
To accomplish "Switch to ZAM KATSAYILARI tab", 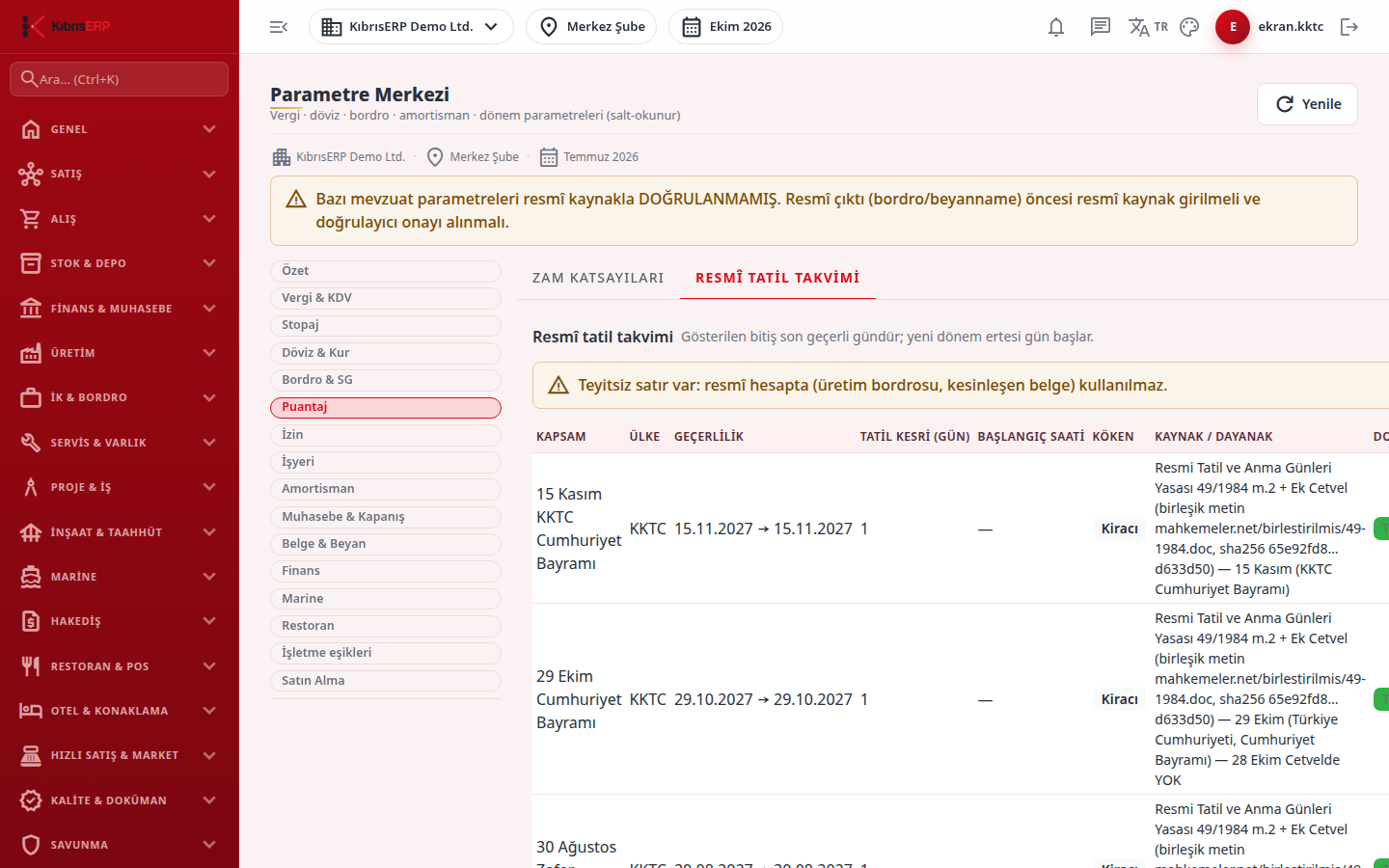I will 598,278.
